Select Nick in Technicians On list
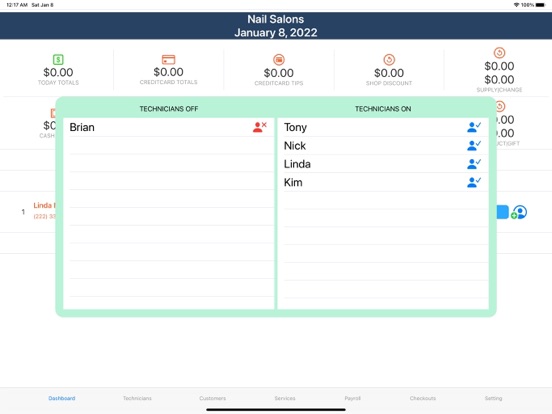Screen dimensions: 552x414 (383, 145)
